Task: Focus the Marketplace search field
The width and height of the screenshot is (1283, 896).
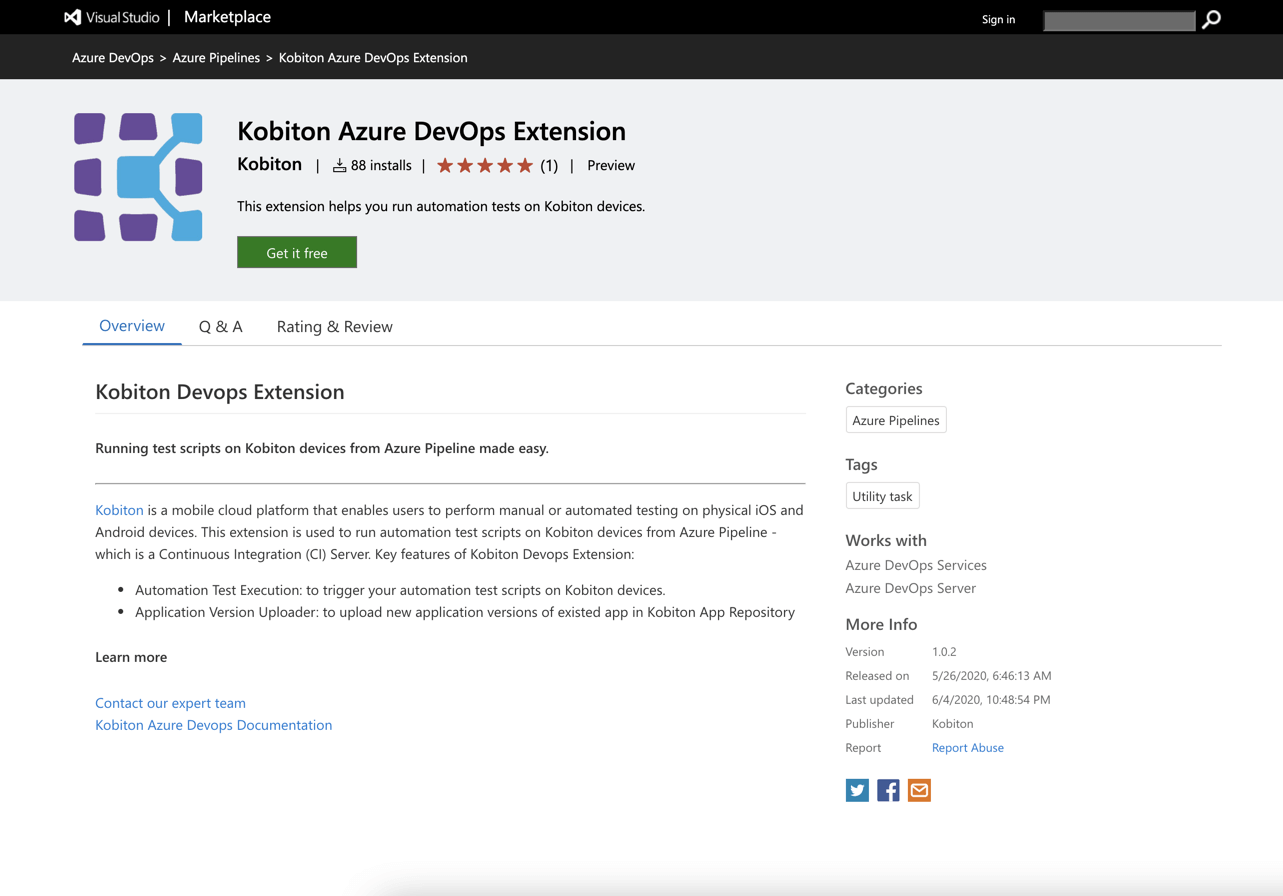Action: 1119,20
